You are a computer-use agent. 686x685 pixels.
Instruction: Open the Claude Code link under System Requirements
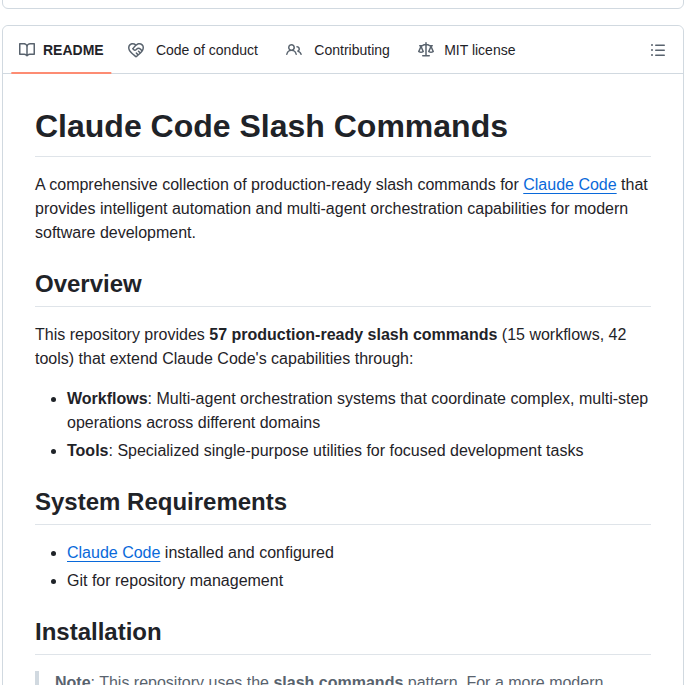pos(113,552)
